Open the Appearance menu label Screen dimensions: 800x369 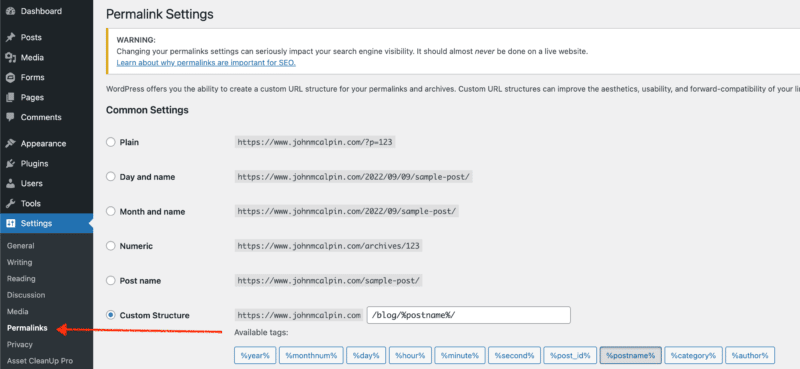point(43,143)
